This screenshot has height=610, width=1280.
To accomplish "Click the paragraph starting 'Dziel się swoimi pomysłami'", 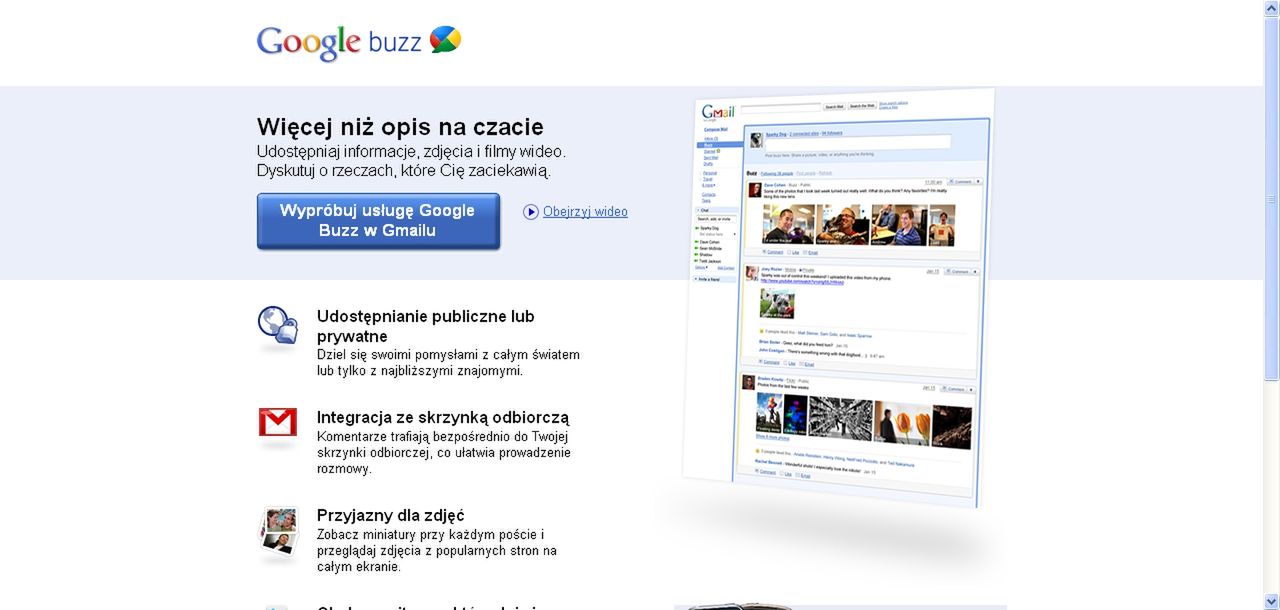I will pos(448,362).
